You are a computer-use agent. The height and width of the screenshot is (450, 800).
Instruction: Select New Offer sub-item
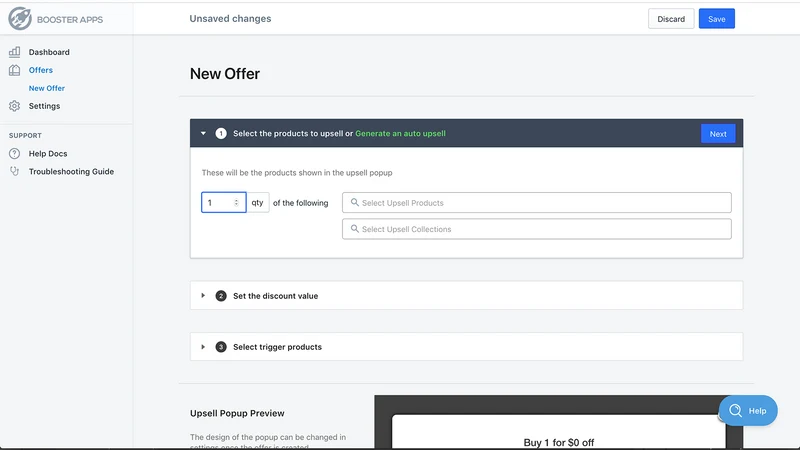[x=46, y=88]
